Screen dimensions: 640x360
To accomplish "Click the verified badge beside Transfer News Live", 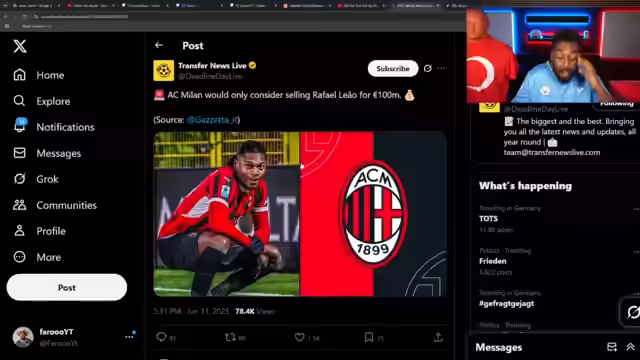I will (x=253, y=65).
